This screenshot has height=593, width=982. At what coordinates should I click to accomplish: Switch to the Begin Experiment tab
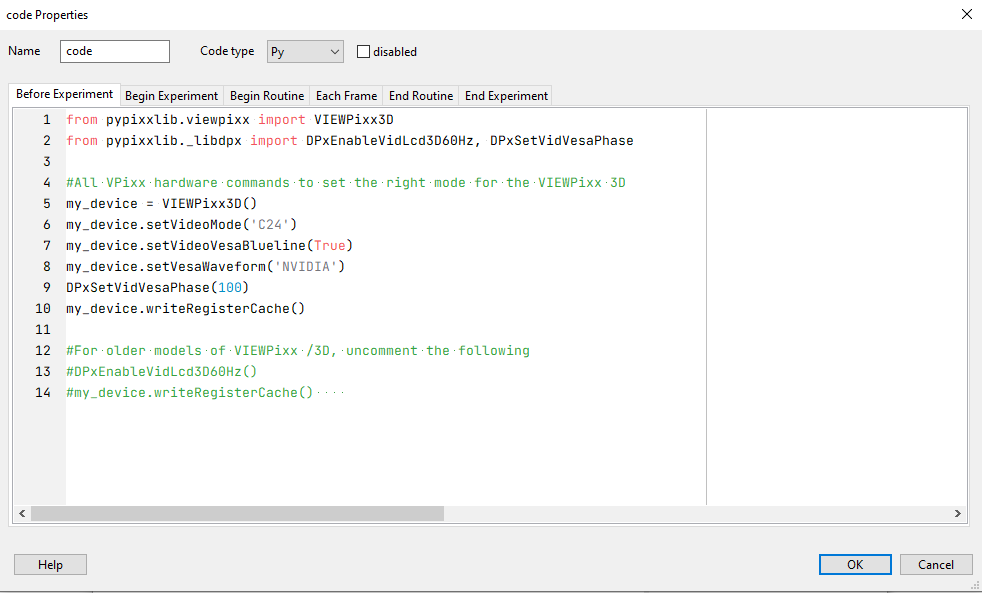coord(171,96)
